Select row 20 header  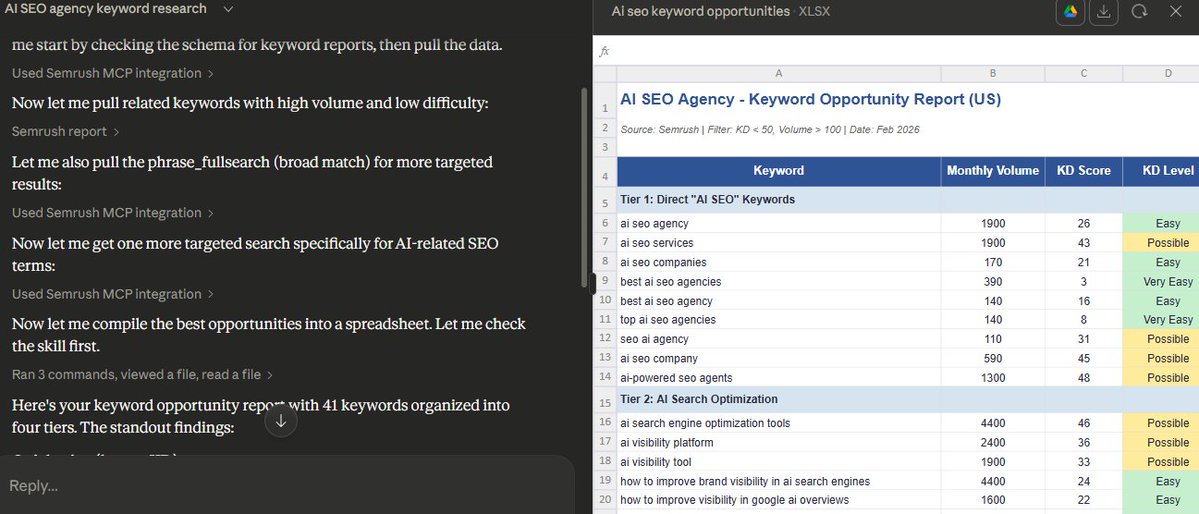point(605,500)
